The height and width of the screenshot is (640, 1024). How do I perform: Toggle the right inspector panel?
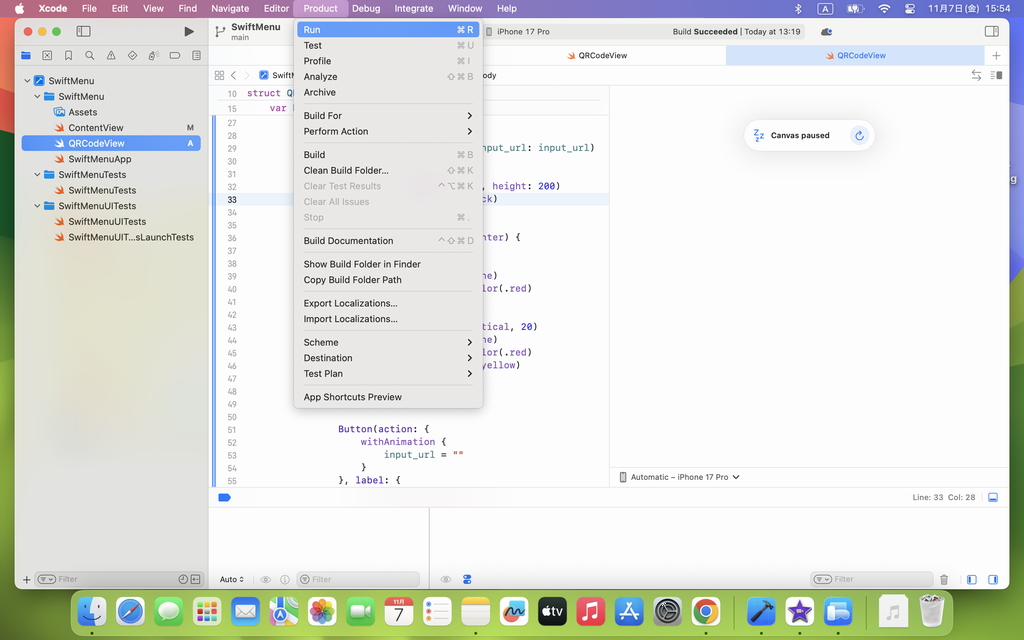pos(991,32)
